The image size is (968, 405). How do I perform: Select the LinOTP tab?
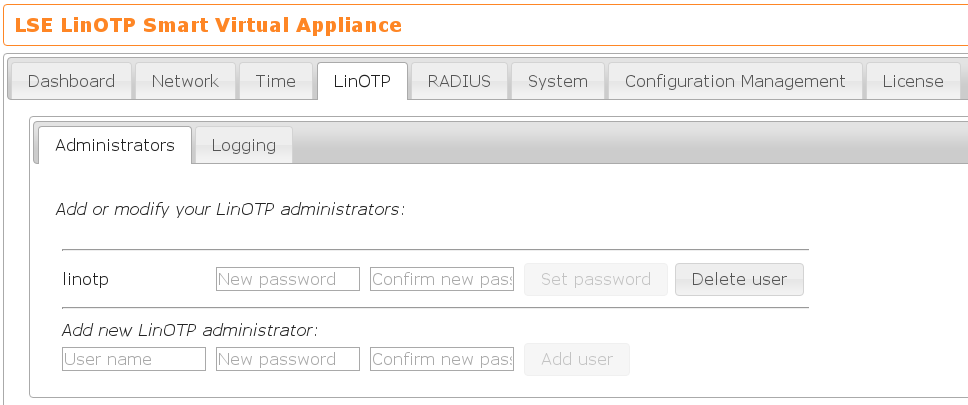coord(362,82)
